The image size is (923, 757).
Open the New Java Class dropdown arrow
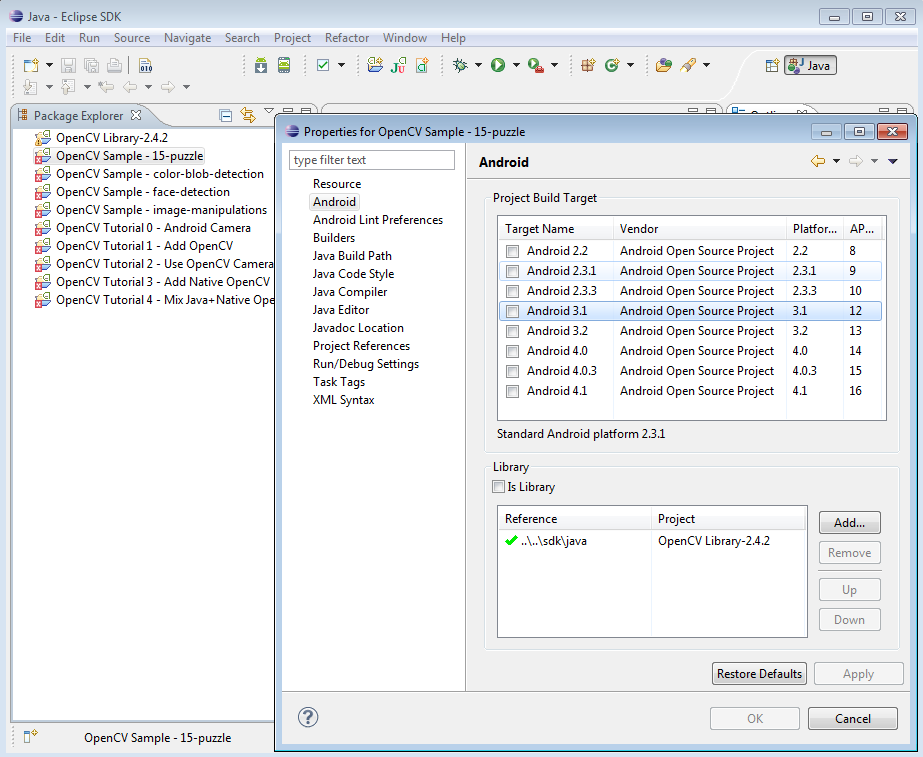630,65
